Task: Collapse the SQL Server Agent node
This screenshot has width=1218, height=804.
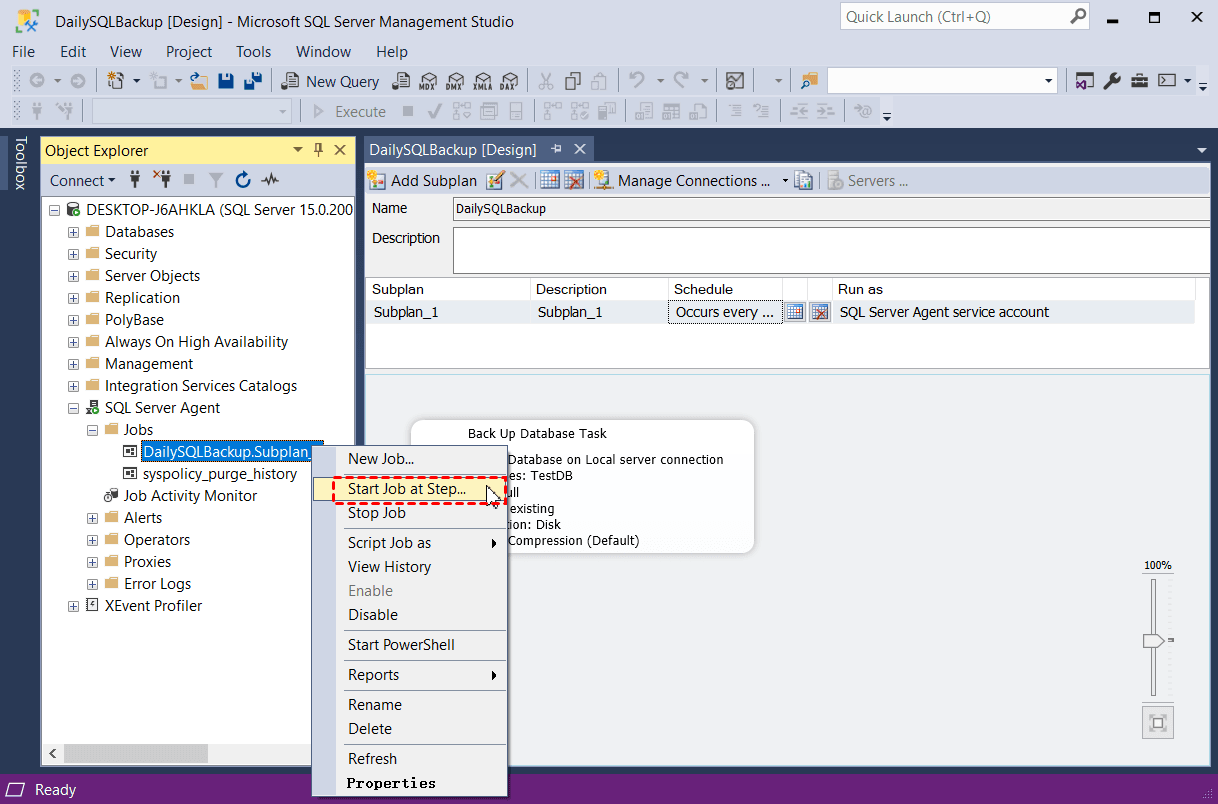Action: coord(73,408)
